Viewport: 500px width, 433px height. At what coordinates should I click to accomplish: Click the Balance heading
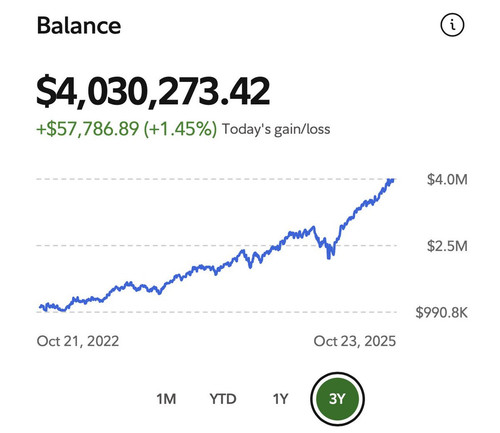click(79, 26)
